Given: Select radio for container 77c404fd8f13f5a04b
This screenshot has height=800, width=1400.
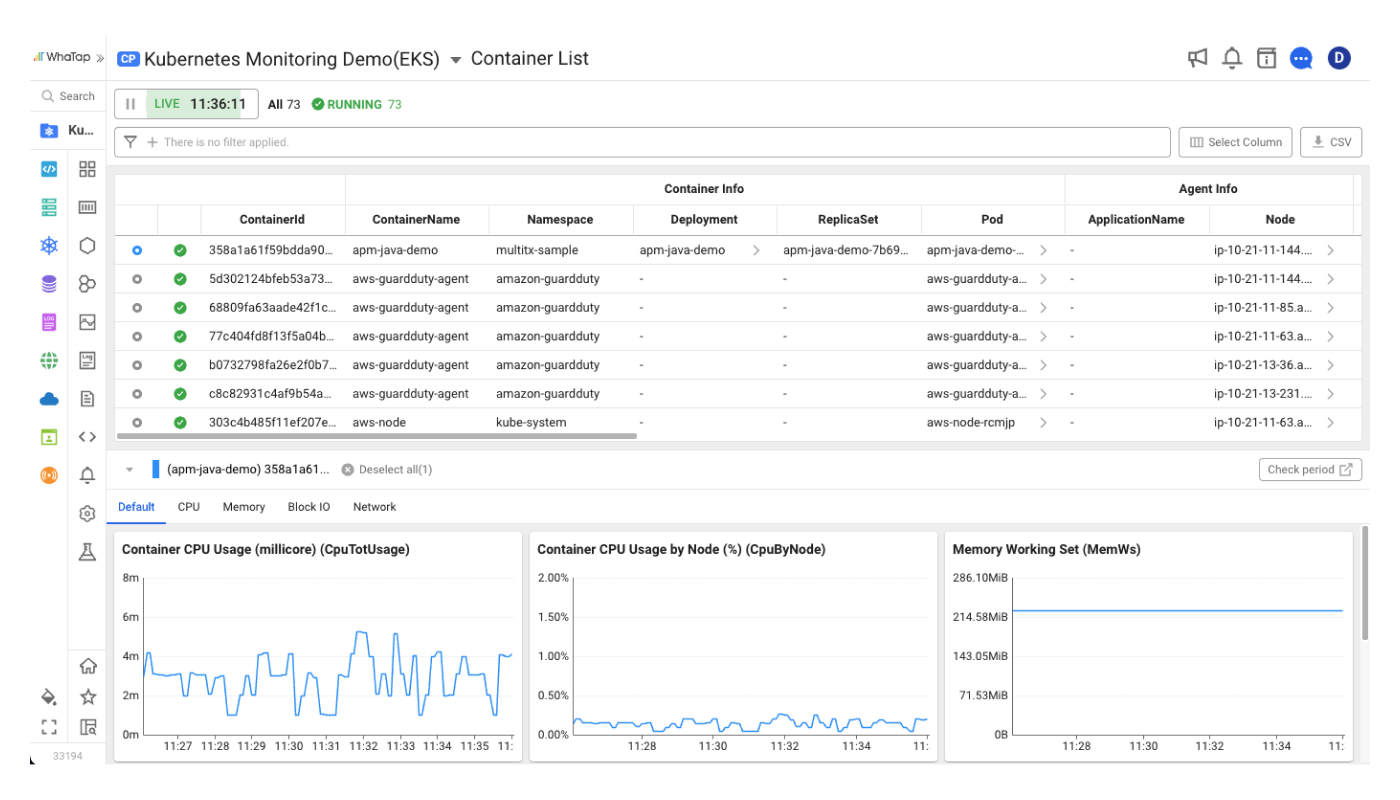Looking at the screenshot, I should [137, 336].
